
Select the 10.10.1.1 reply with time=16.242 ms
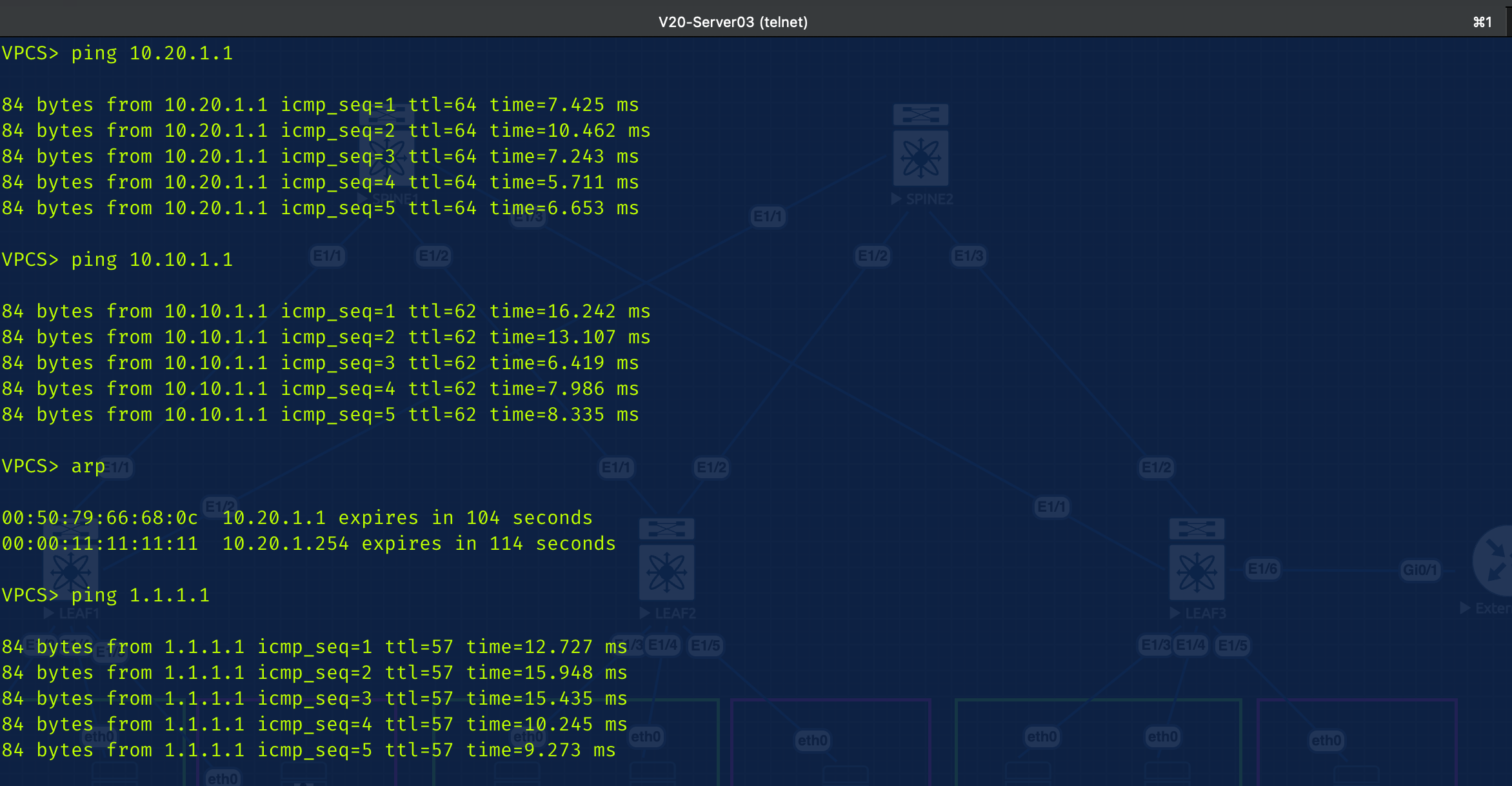[326, 311]
